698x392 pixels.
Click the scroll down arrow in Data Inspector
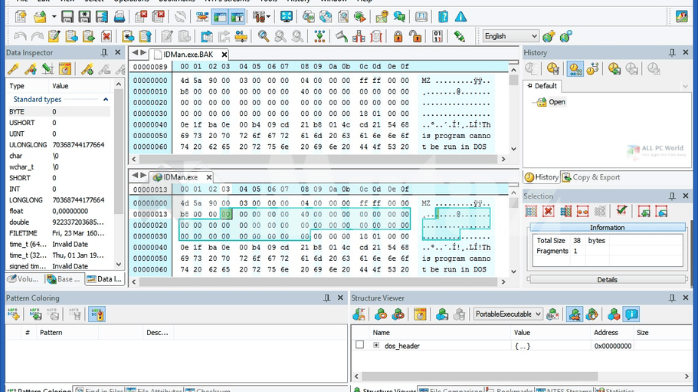pyautogui.click(x=118, y=264)
